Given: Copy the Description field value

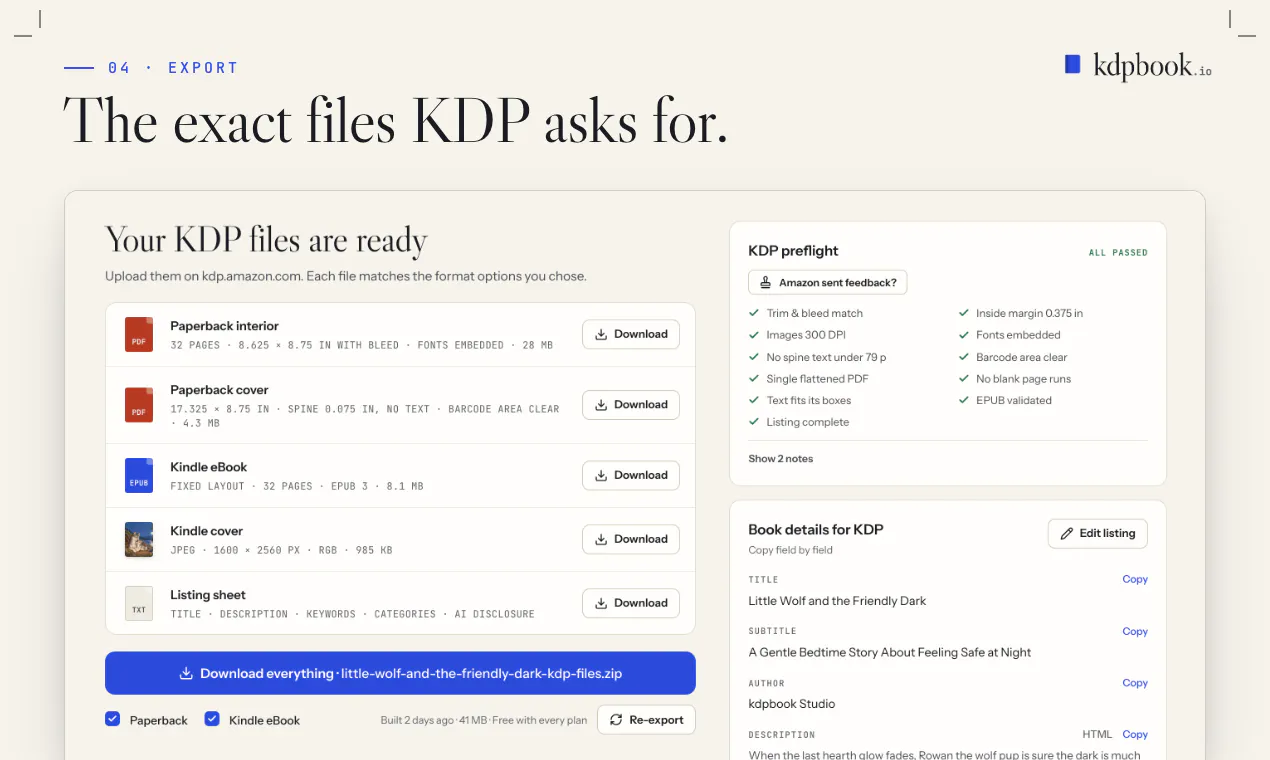Looking at the screenshot, I should 1135,735.
